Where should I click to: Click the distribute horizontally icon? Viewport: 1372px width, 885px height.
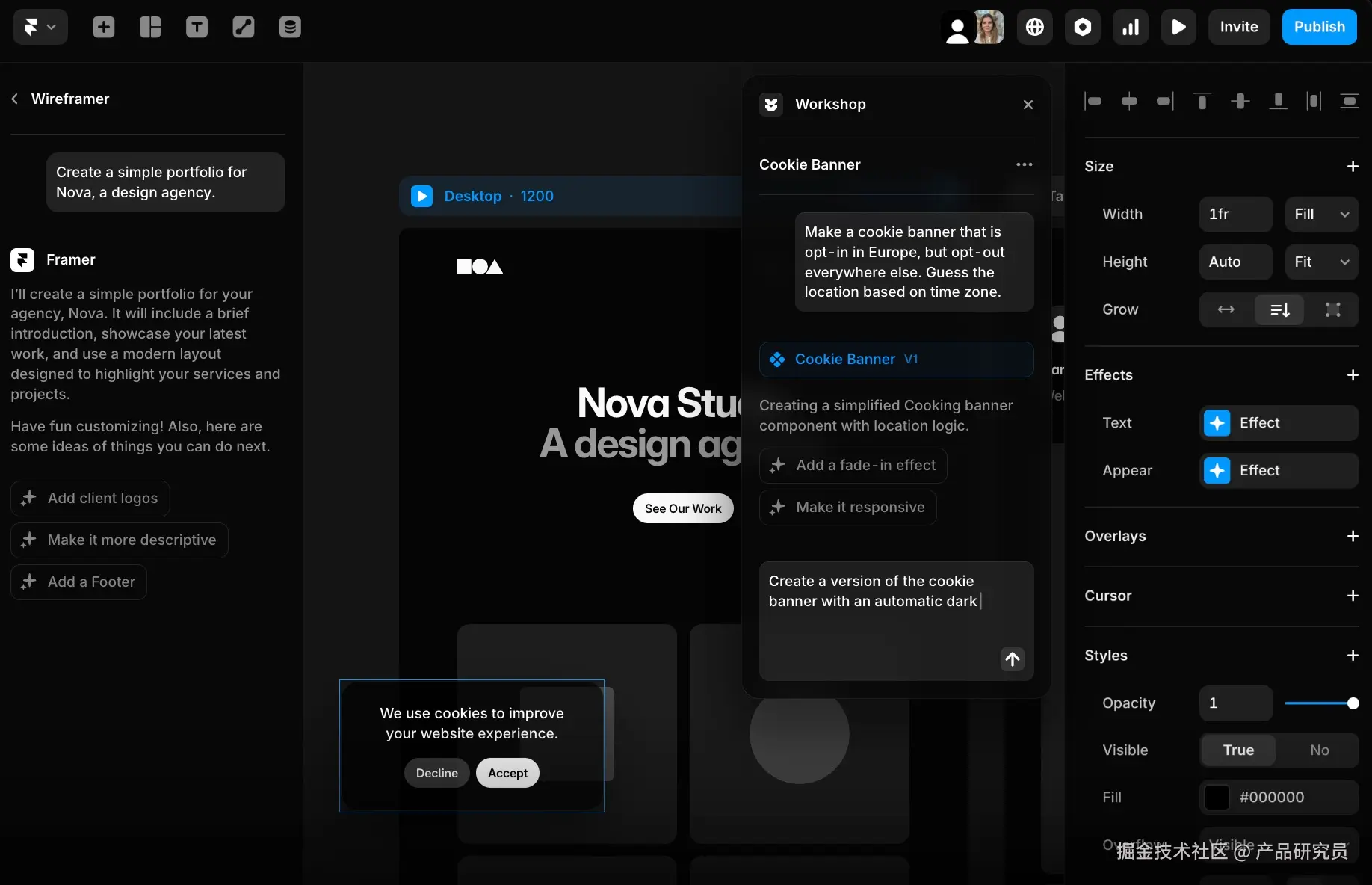1314,101
